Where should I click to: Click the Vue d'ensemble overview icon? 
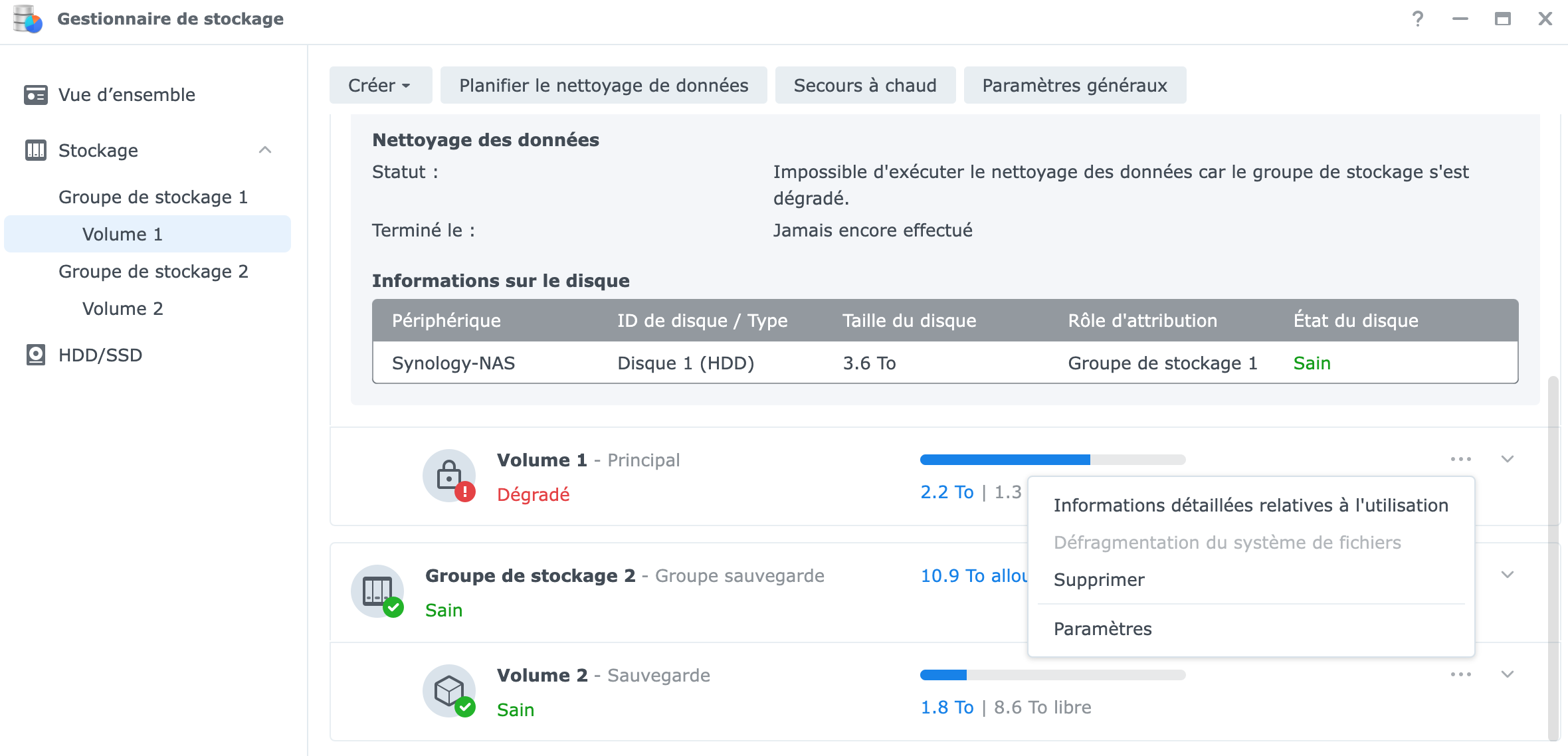coord(35,95)
